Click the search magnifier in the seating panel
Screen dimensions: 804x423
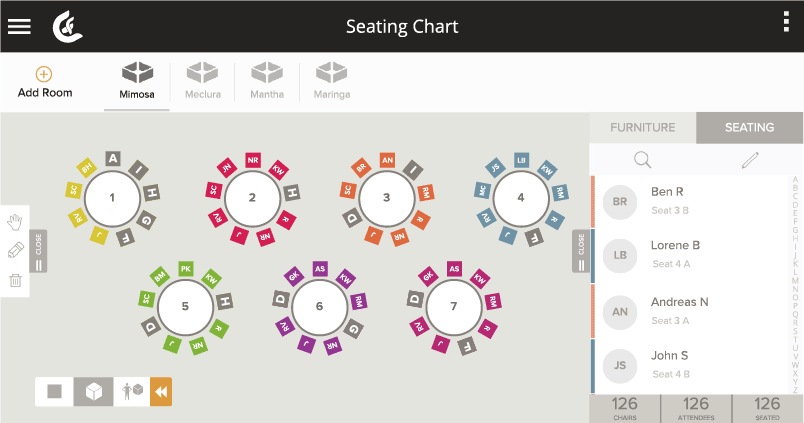(x=642, y=160)
